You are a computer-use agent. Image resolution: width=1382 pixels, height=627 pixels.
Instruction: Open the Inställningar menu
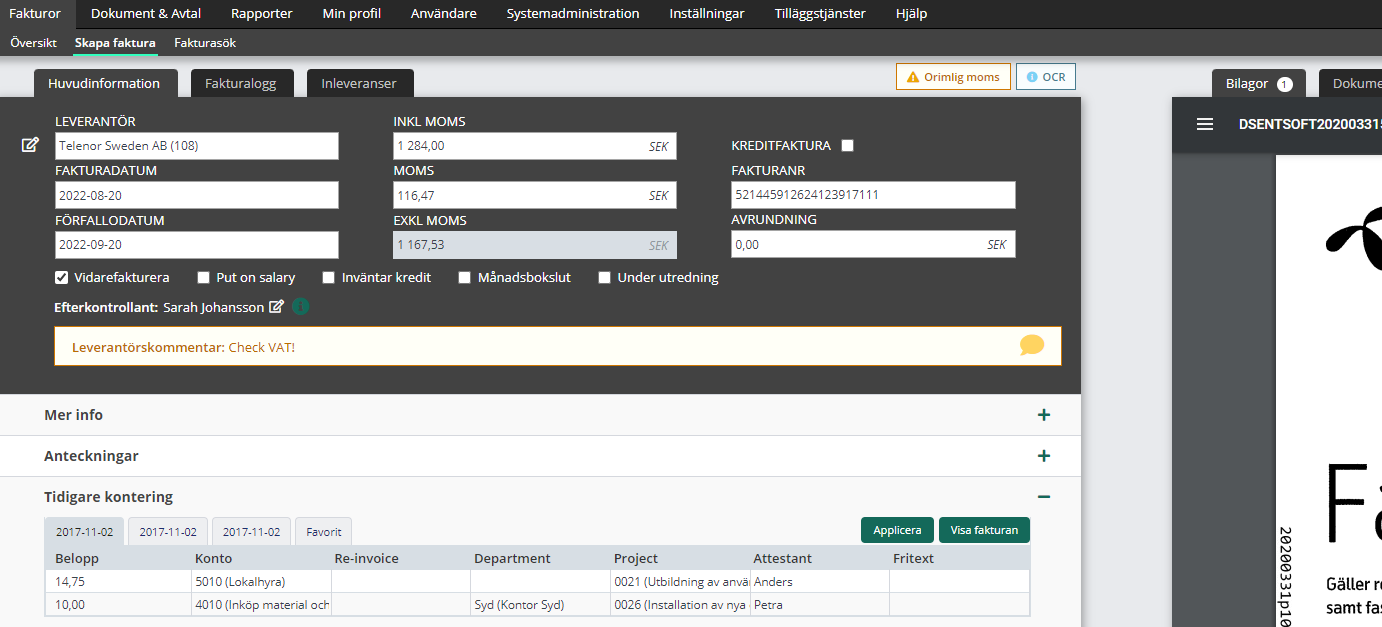point(707,14)
